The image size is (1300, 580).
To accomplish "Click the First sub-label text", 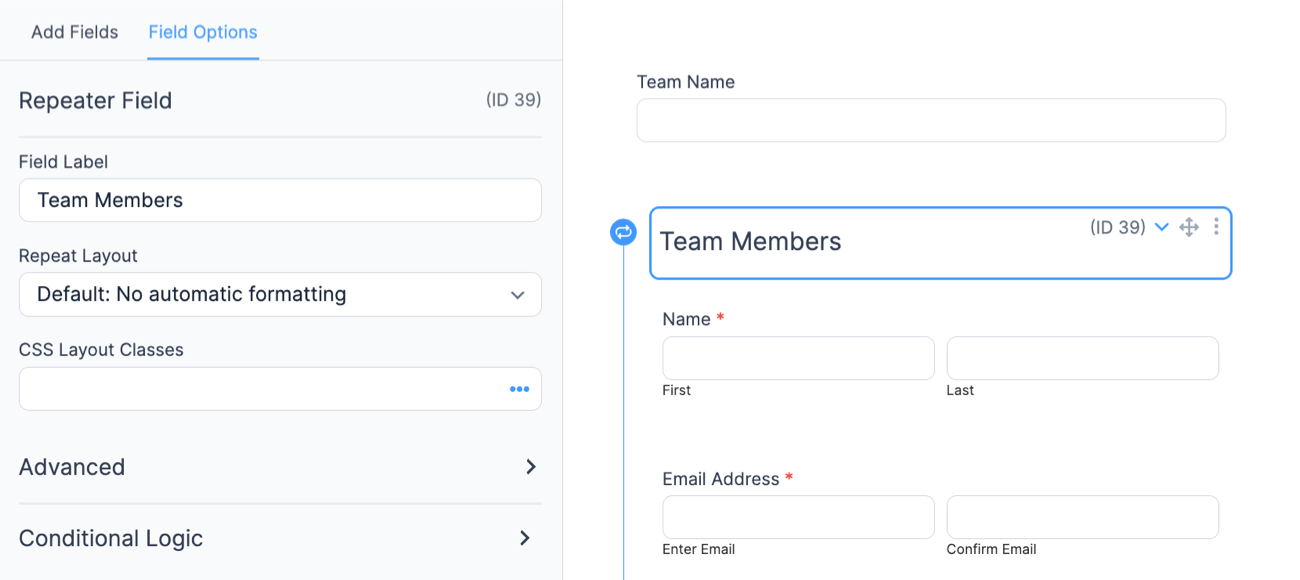I will 676,390.
